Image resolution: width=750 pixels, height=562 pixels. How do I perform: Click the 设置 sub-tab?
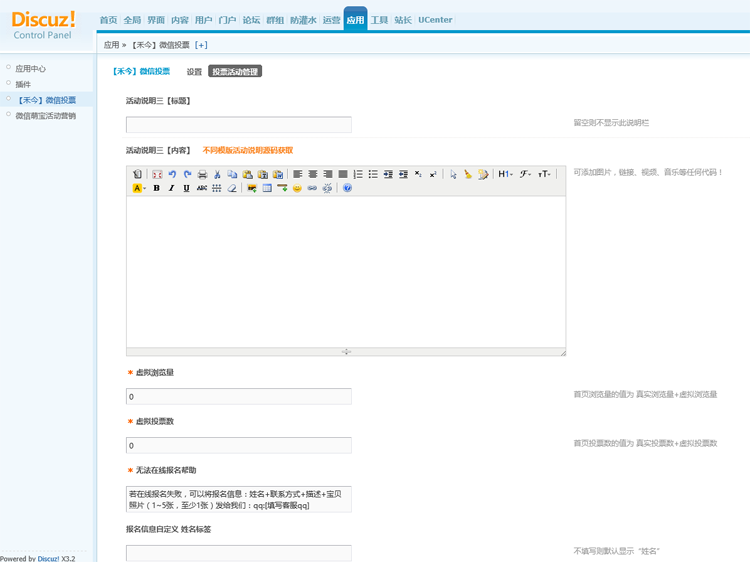coord(194,72)
